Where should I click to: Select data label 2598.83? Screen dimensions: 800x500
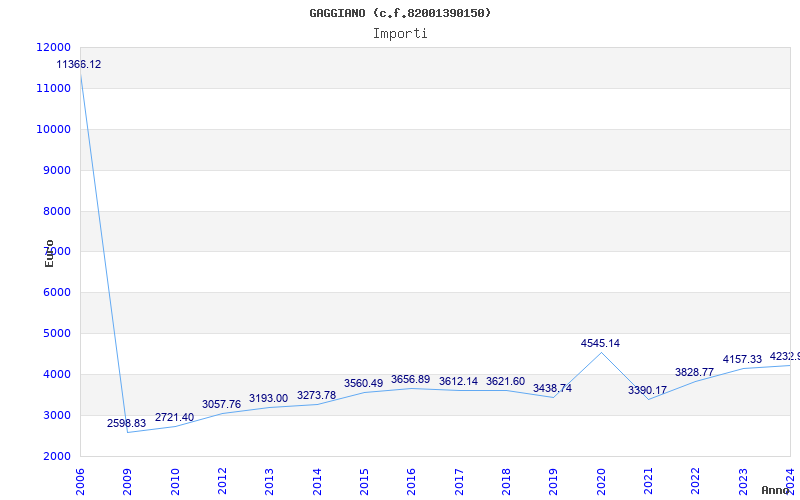127,423
